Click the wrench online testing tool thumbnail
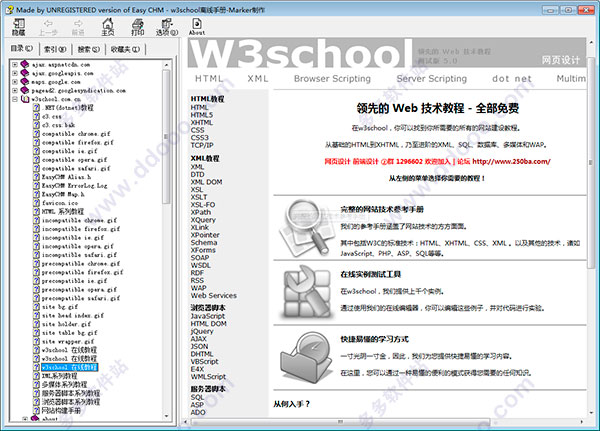The height and width of the screenshot is (431, 600). 306,292
